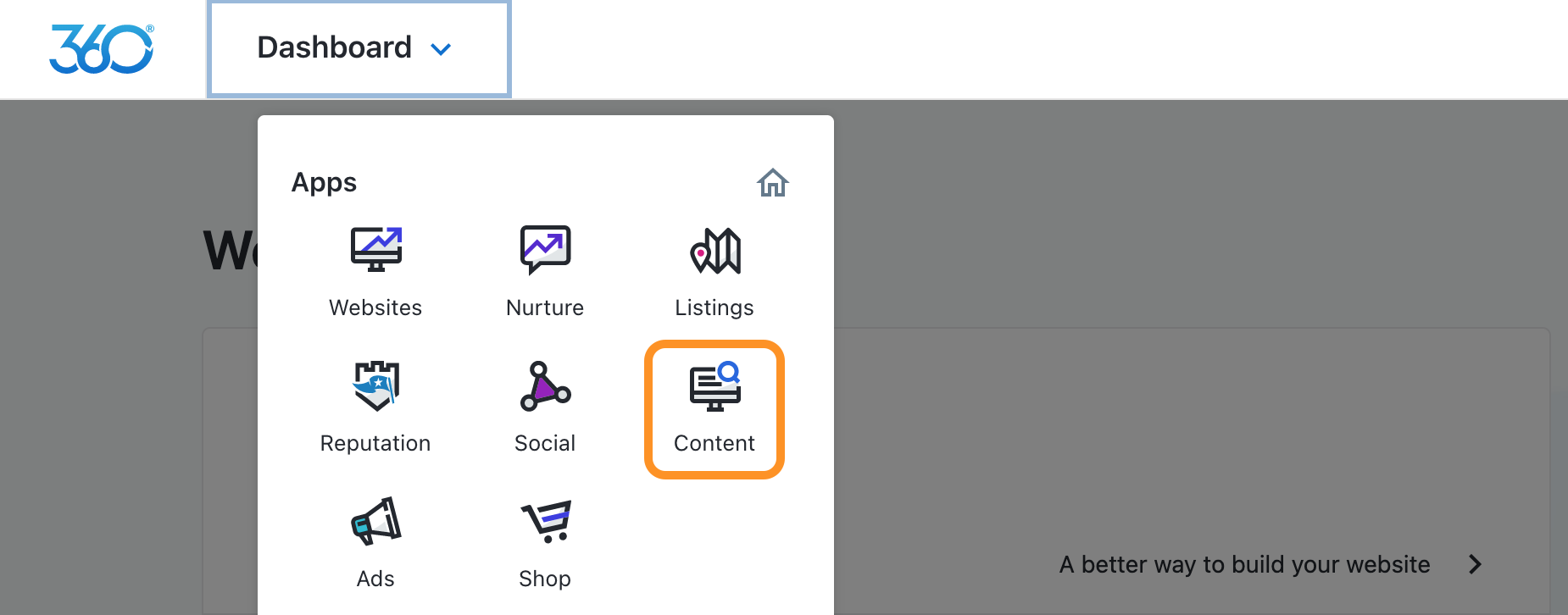Click the orange-outlined Content tile
This screenshot has height=615, width=1568.
point(714,409)
